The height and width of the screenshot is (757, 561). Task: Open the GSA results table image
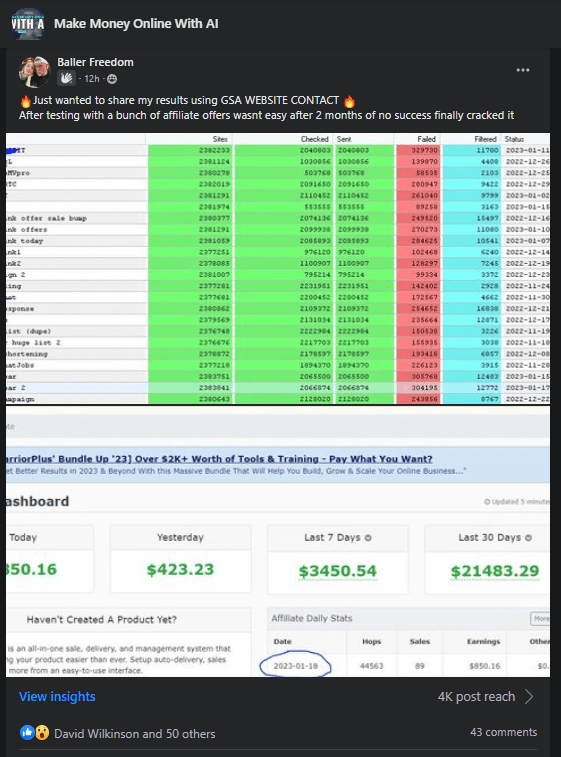tap(278, 268)
